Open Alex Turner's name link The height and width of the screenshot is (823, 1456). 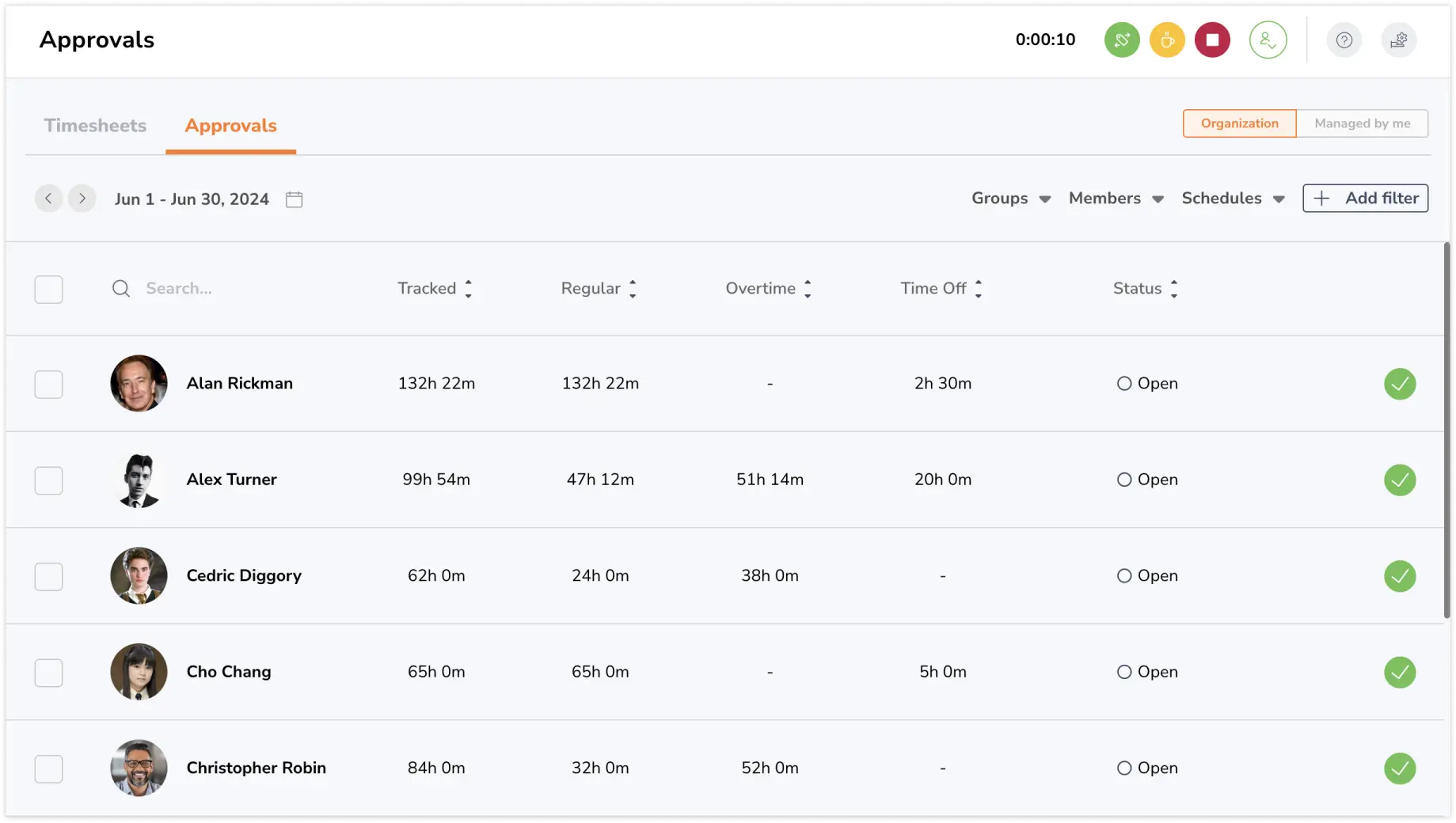(231, 480)
